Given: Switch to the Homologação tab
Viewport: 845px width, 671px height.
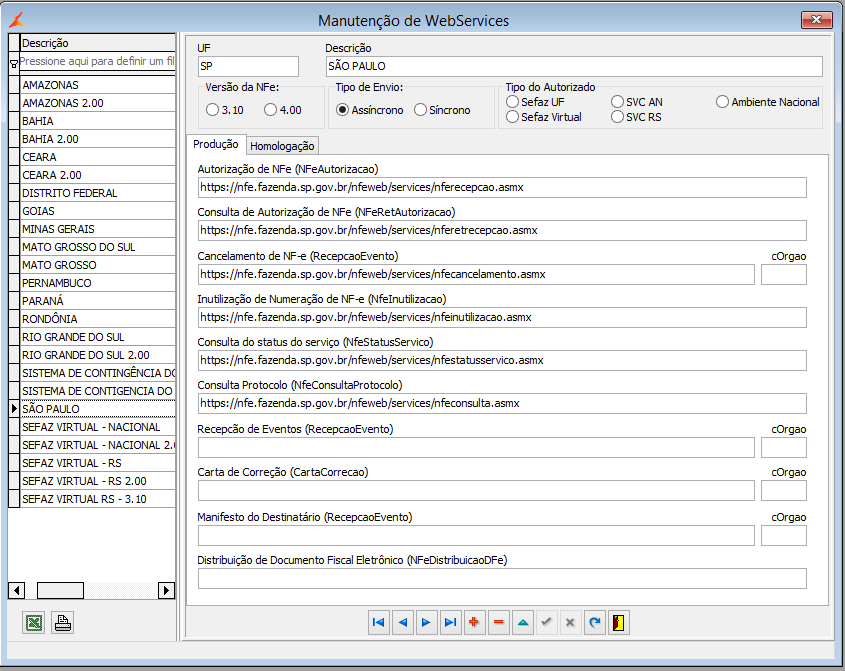Looking at the screenshot, I should pyautogui.click(x=282, y=146).
